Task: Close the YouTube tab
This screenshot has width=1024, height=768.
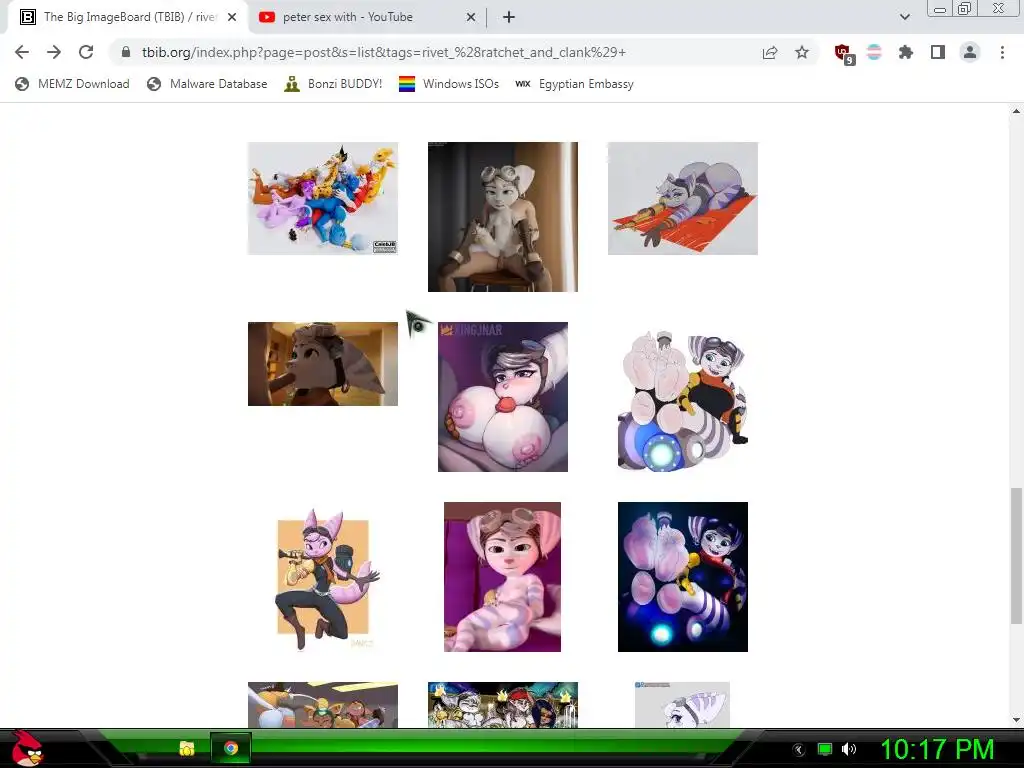Action: click(x=470, y=17)
